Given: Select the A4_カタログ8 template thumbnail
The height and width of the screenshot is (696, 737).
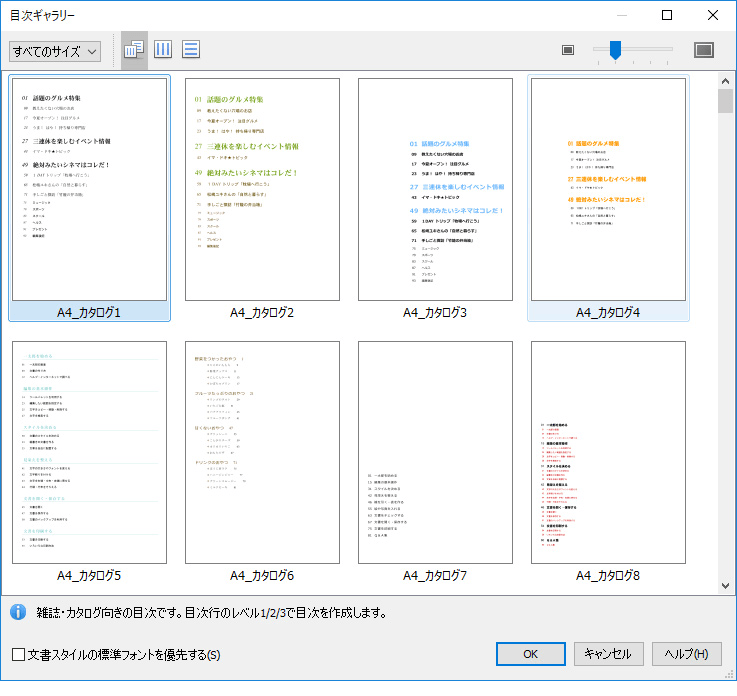Looking at the screenshot, I should [x=608, y=453].
